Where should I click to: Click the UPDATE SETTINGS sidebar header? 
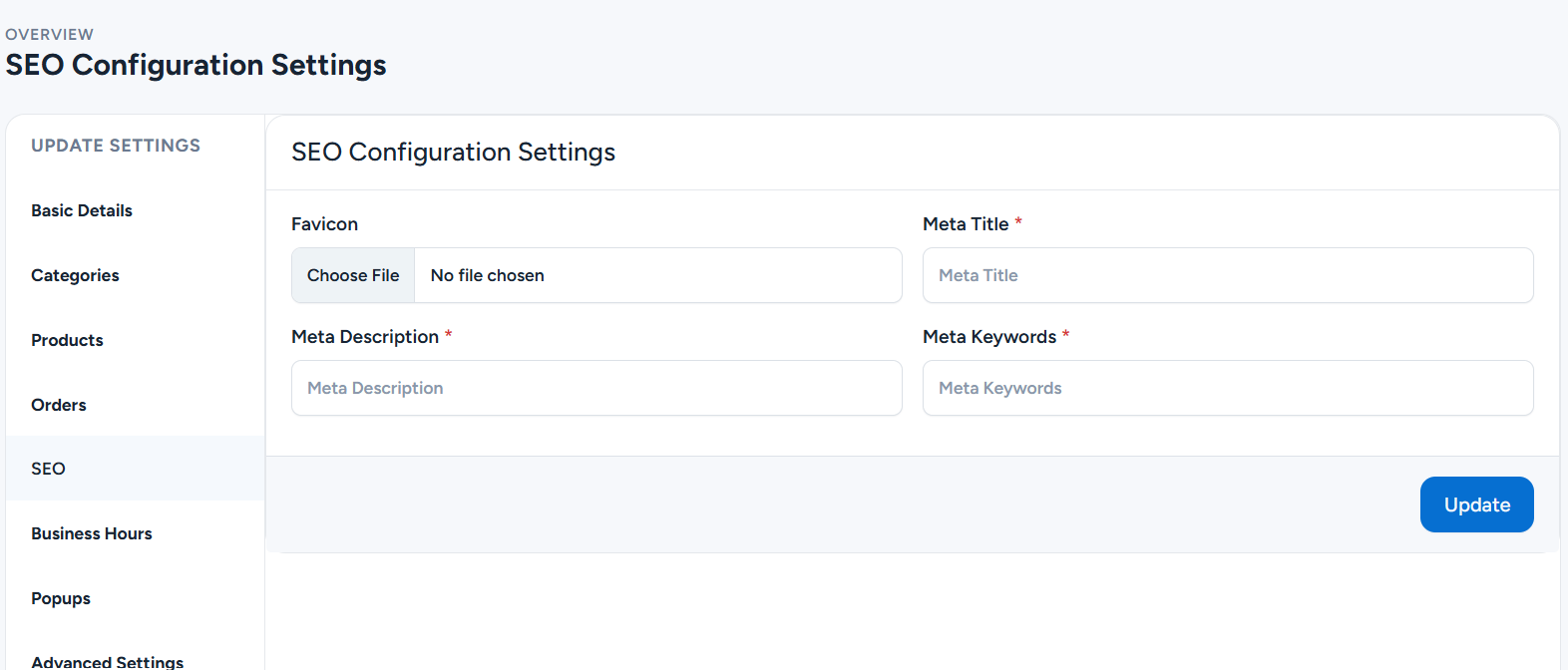pos(116,146)
